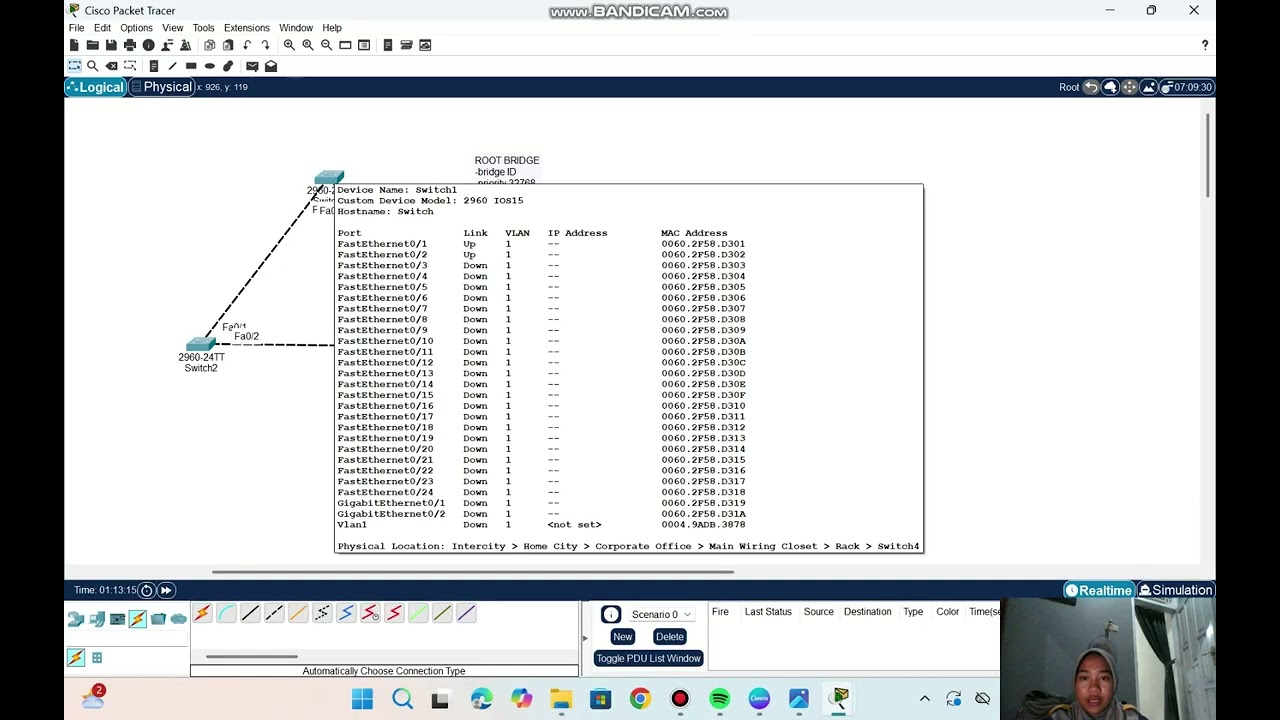Switch to Physical workspace view
This screenshot has height=720, width=1280.
160,87
